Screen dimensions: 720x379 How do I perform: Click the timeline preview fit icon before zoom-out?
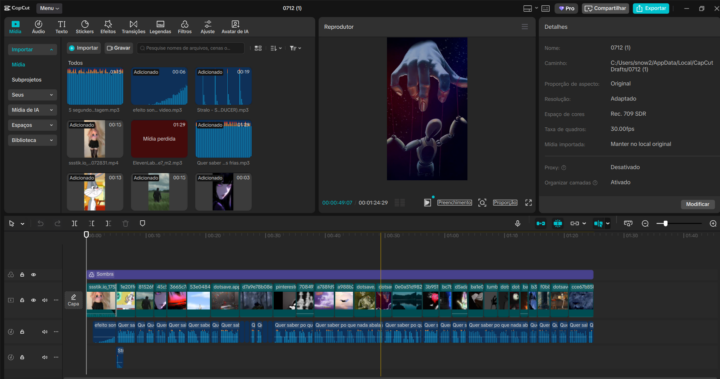[628, 223]
